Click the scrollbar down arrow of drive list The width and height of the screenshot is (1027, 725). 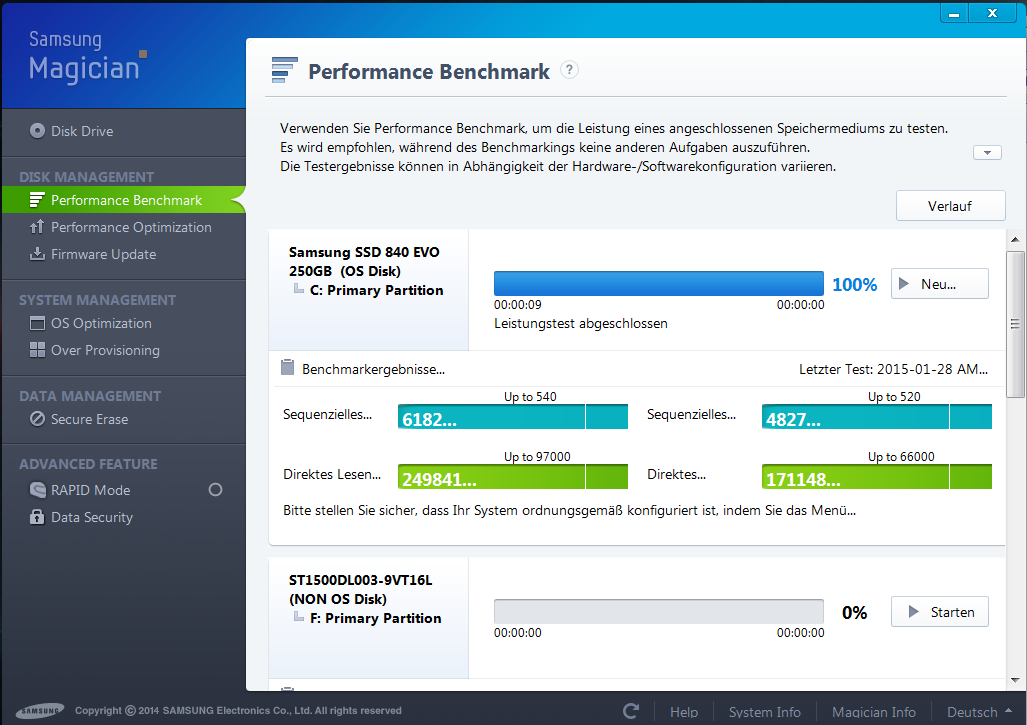pos(1015,680)
